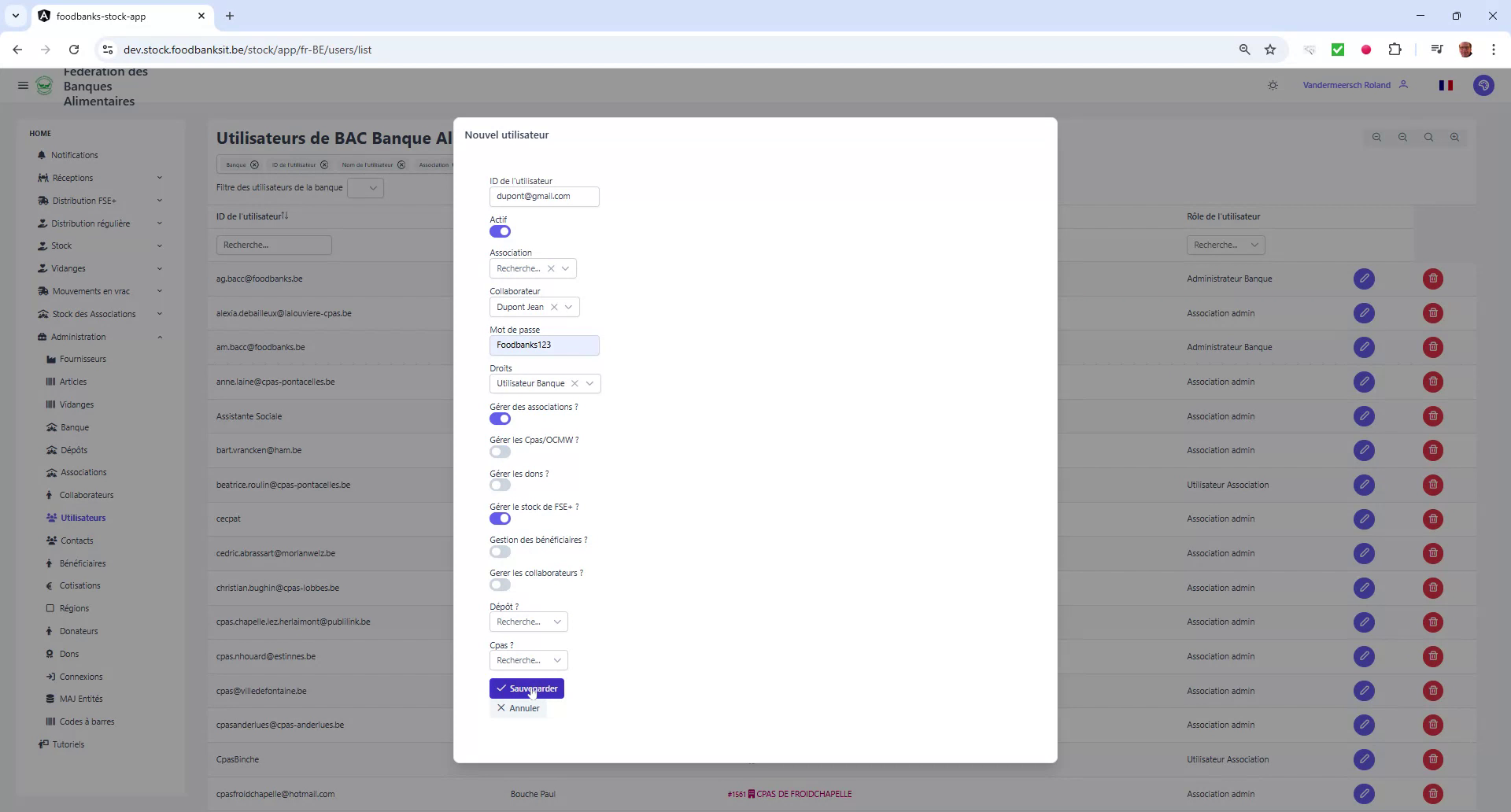Save the new user with Sauvegarder

(526, 688)
